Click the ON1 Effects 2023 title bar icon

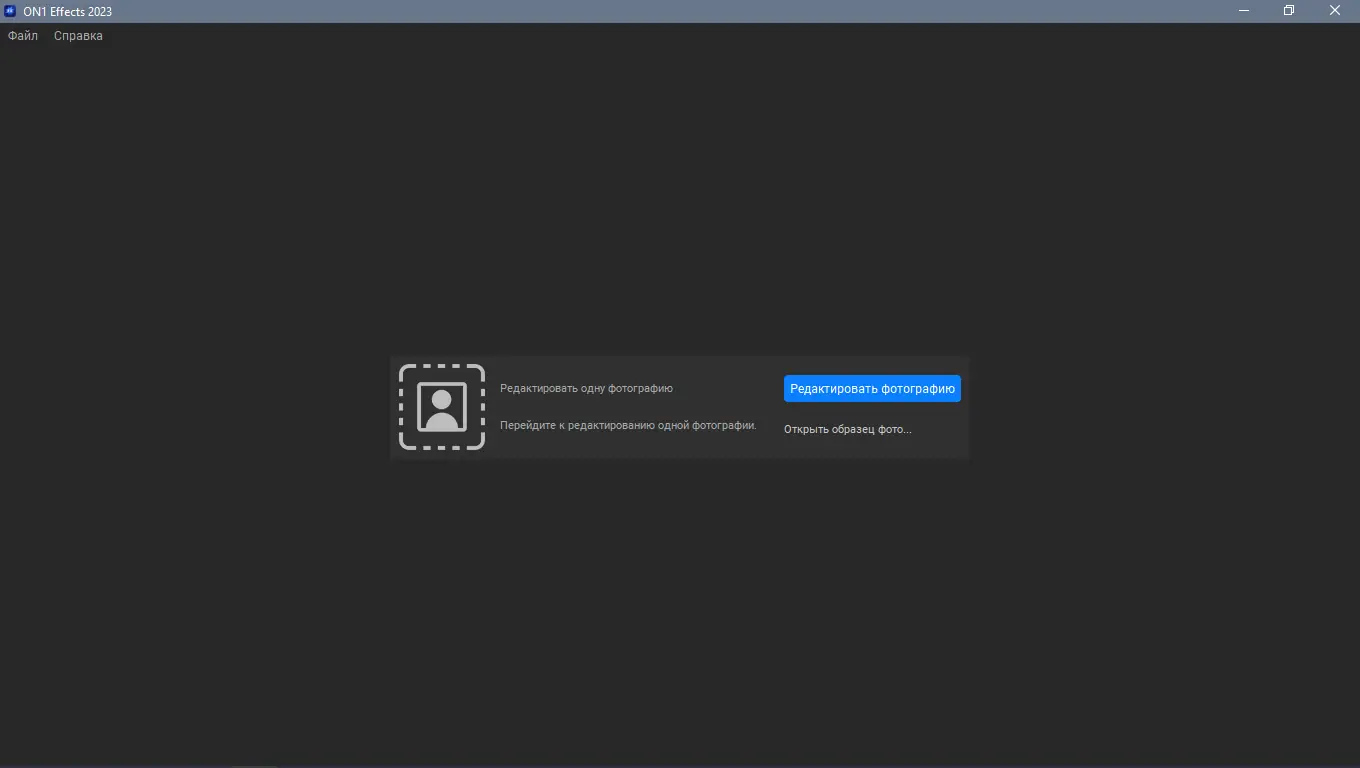[x=10, y=11]
